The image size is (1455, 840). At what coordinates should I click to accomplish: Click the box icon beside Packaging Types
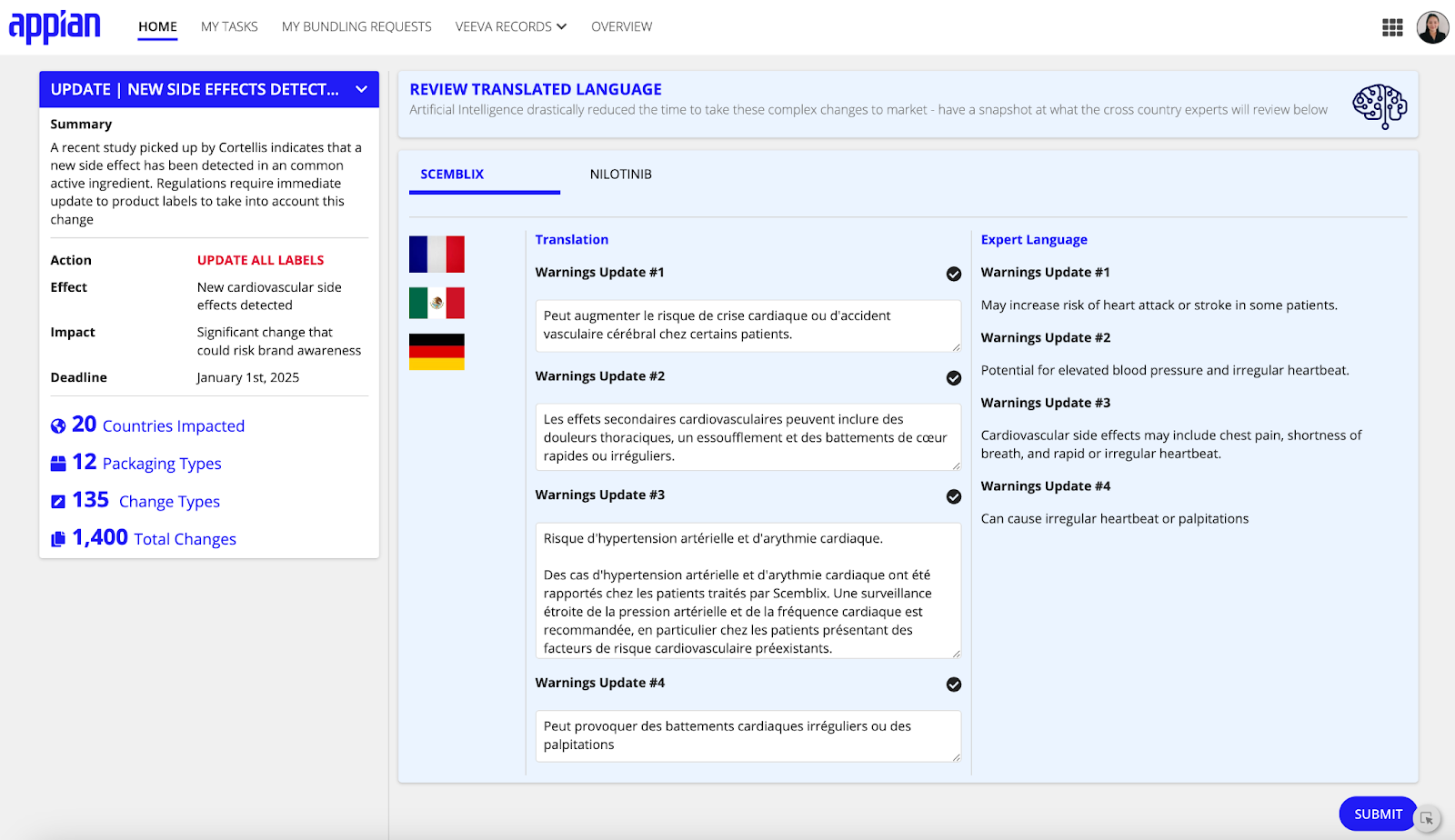pos(58,464)
